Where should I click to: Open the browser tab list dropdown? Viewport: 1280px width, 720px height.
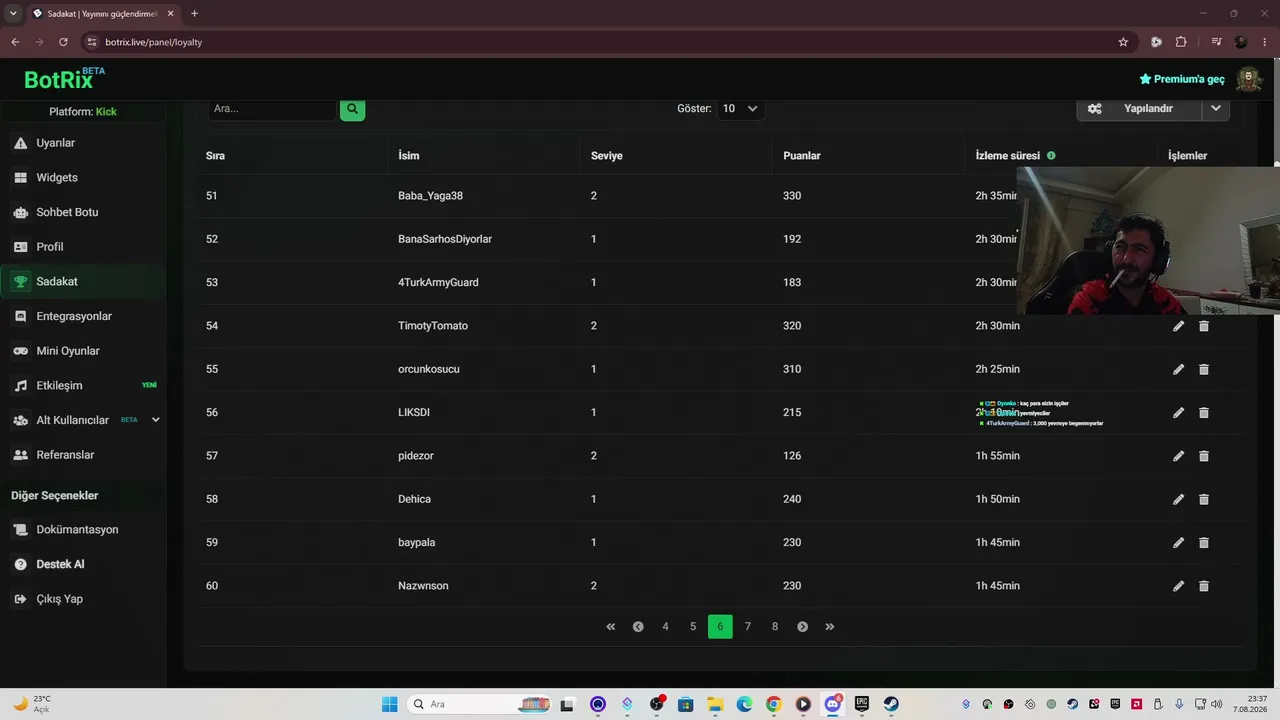[13, 13]
